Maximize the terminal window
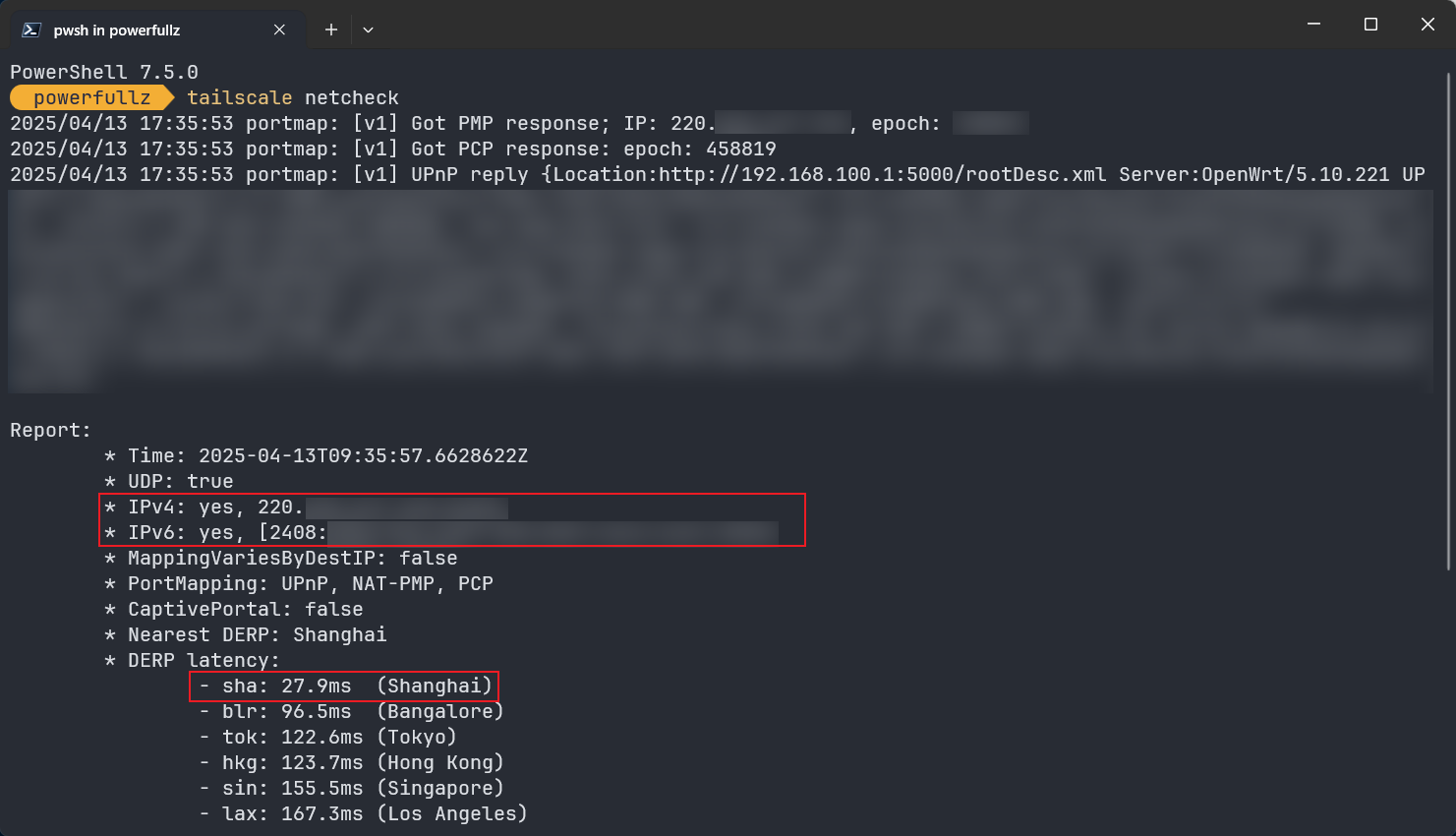 [1370, 25]
